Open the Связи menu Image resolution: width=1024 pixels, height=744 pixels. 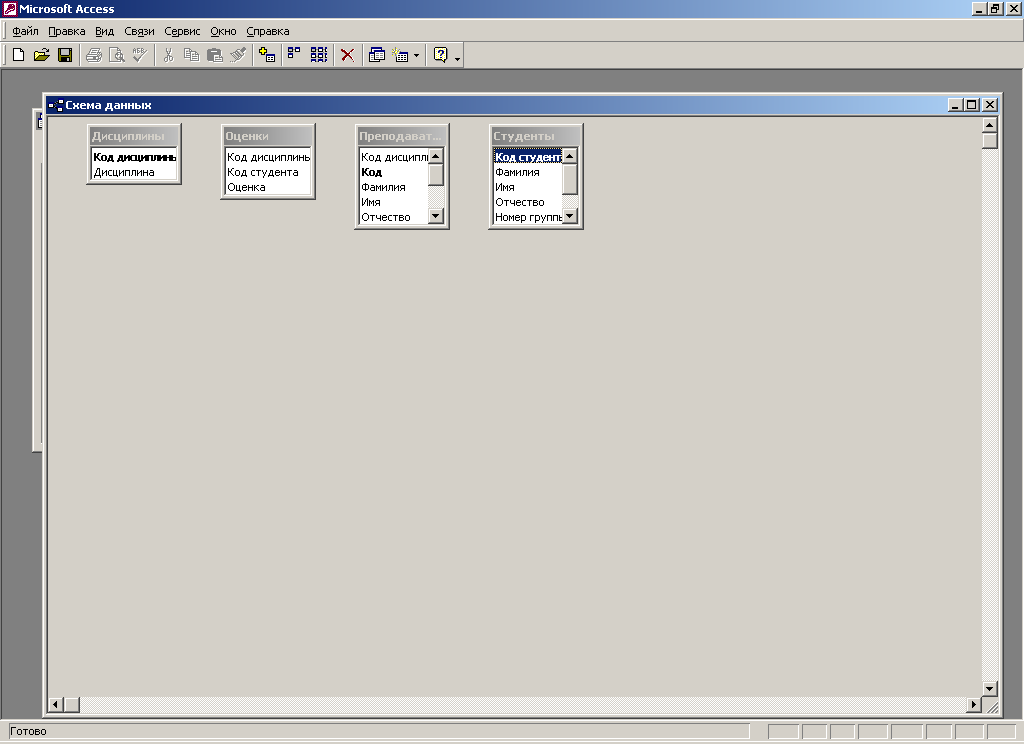139,31
